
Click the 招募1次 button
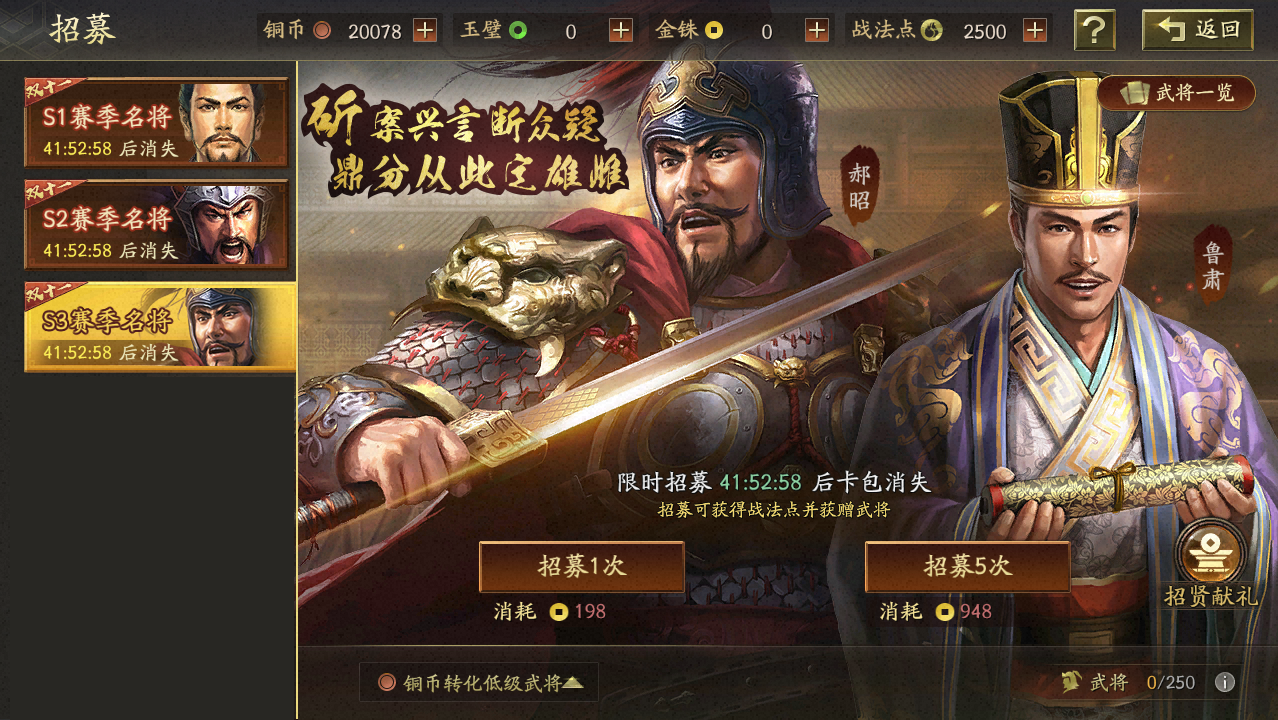tap(582, 567)
